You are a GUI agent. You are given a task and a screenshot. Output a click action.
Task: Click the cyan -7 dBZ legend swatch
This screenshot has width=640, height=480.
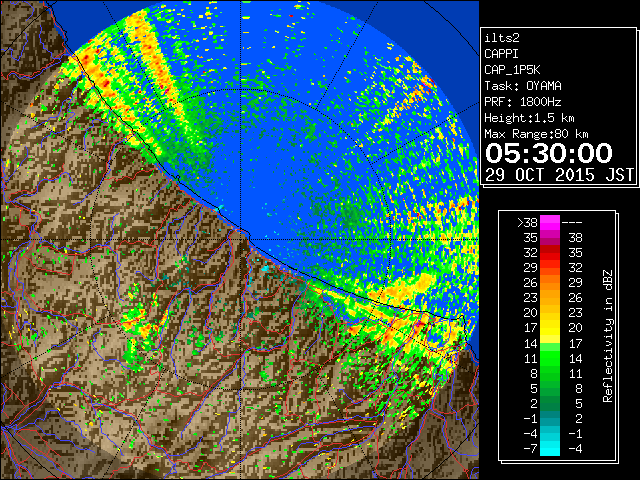(x=550, y=448)
